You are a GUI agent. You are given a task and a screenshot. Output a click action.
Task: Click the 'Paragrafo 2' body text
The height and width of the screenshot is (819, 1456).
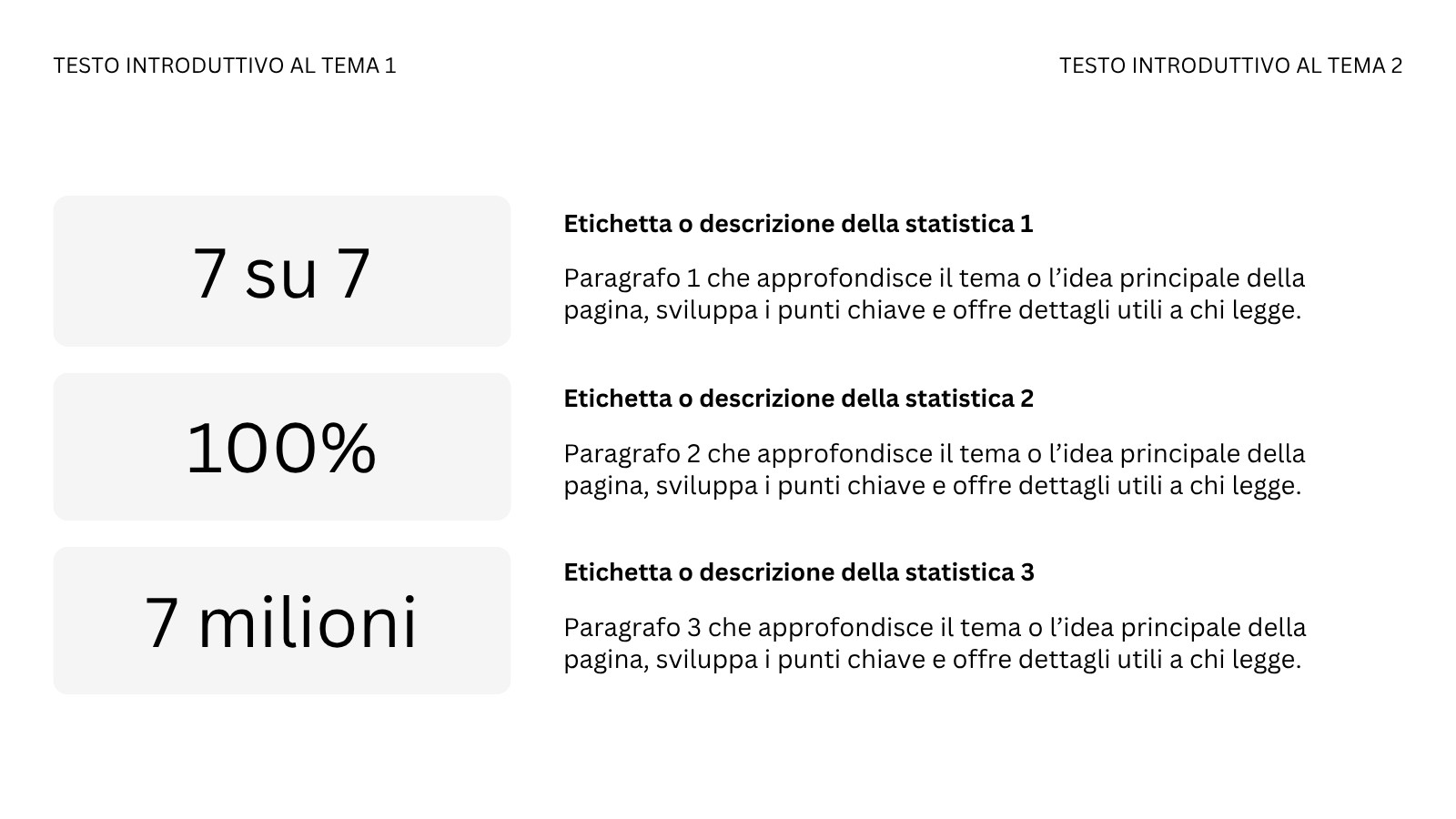pyautogui.click(x=934, y=470)
